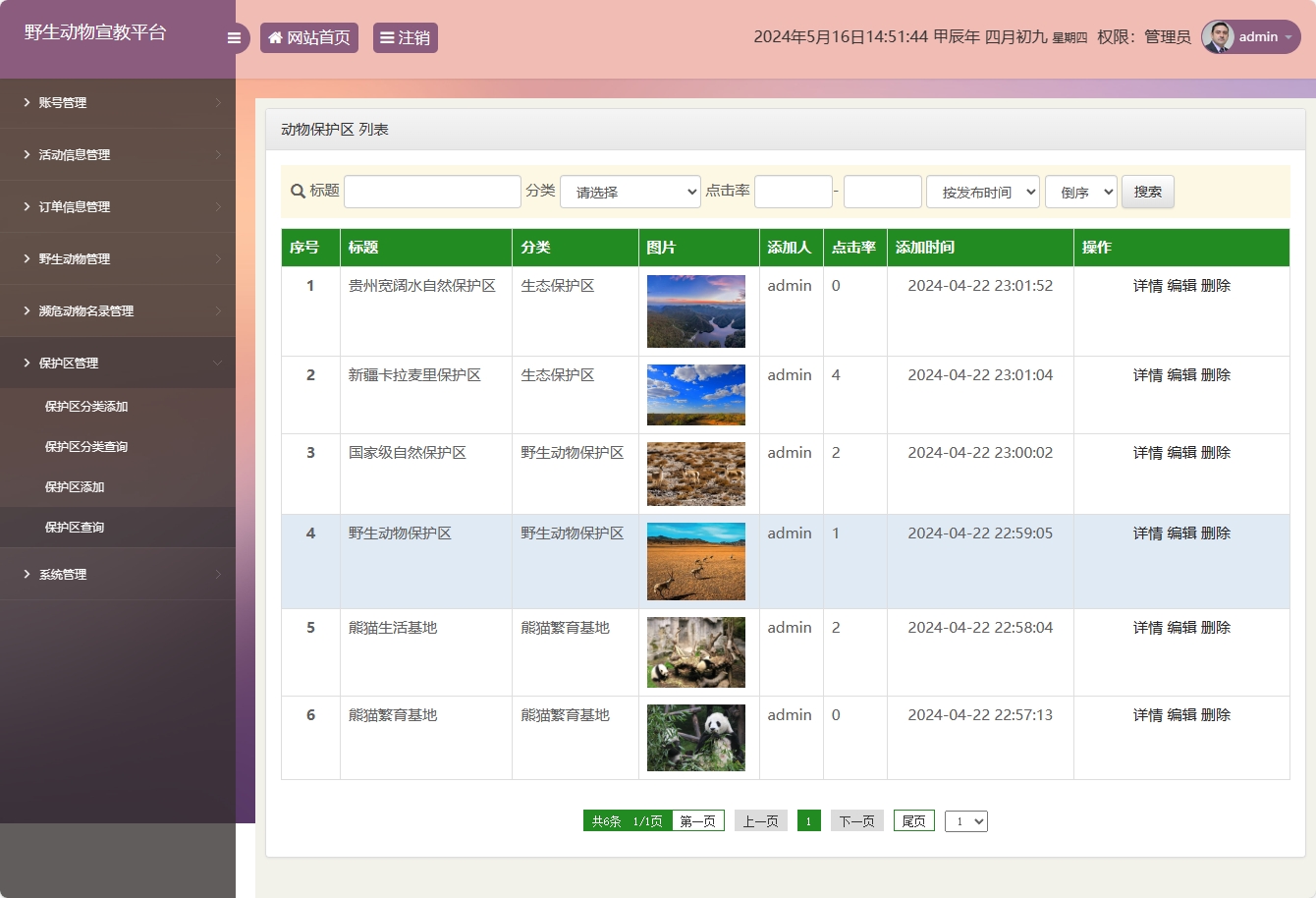
Task: Click the admin avatar photo in the top bar
Action: coord(1216,37)
